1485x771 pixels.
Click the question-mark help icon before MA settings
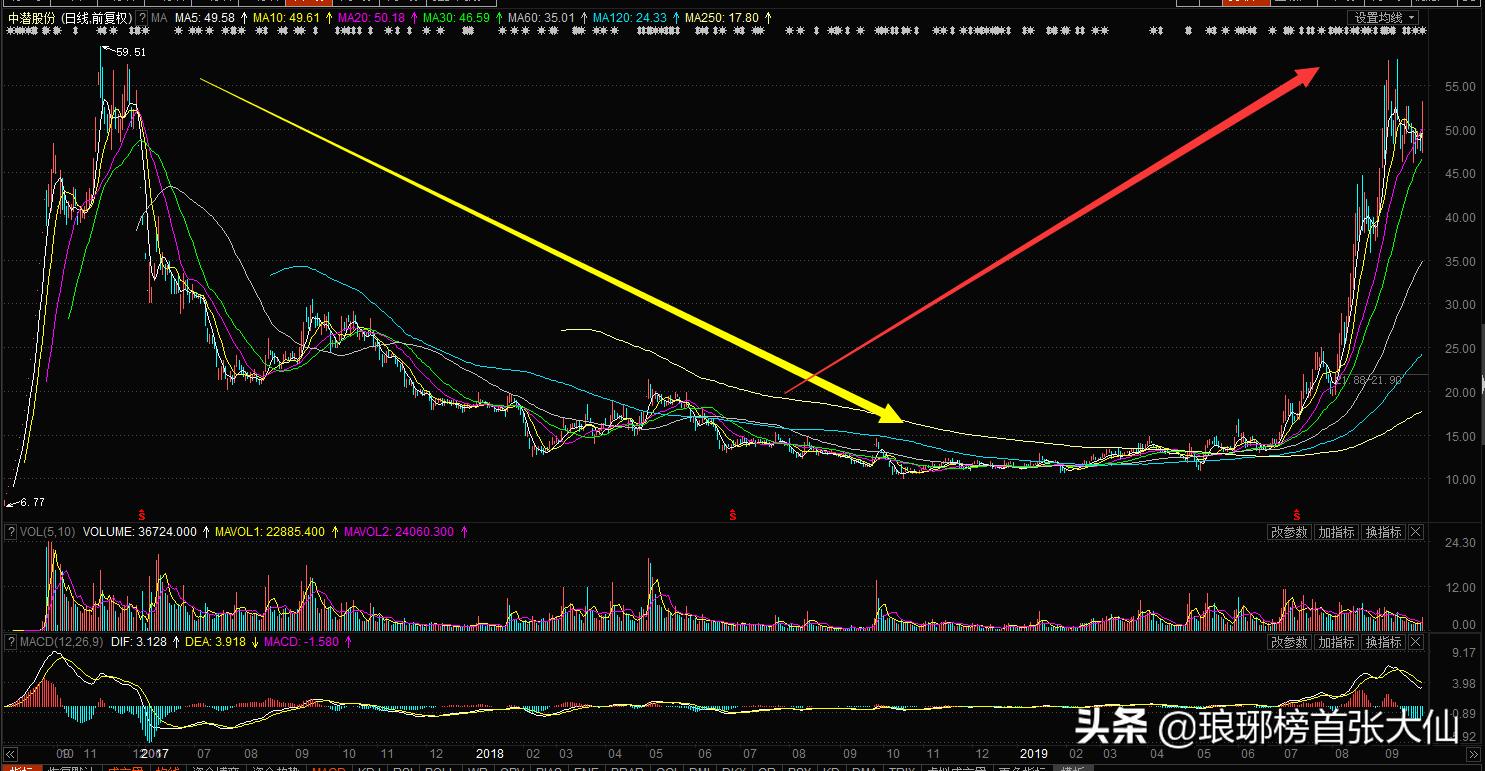pyautogui.click(x=141, y=17)
